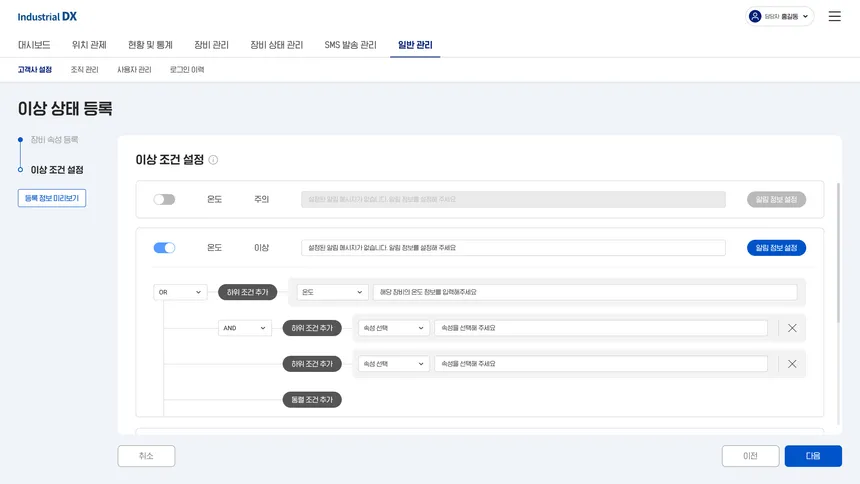Open the 온도 attribute dropdown
The width and height of the screenshot is (860, 484).
(332, 292)
